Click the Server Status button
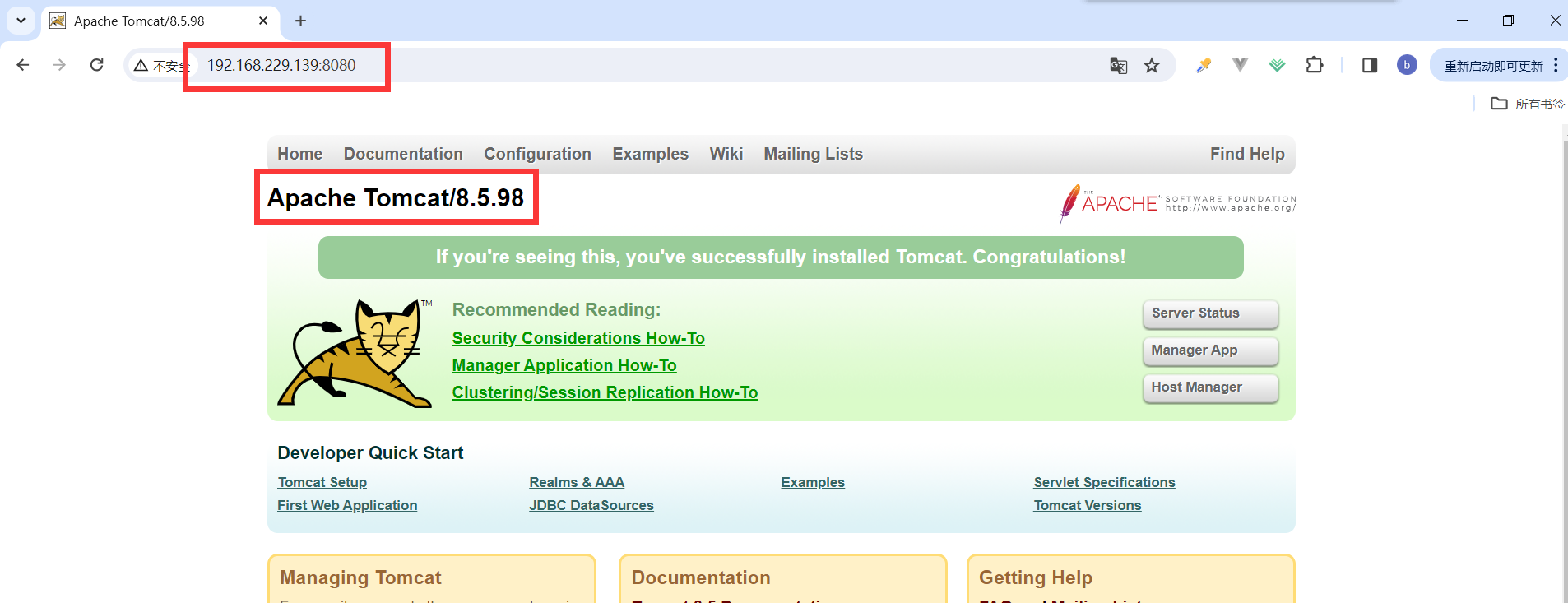The image size is (1568, 603). click(1210, 313)
